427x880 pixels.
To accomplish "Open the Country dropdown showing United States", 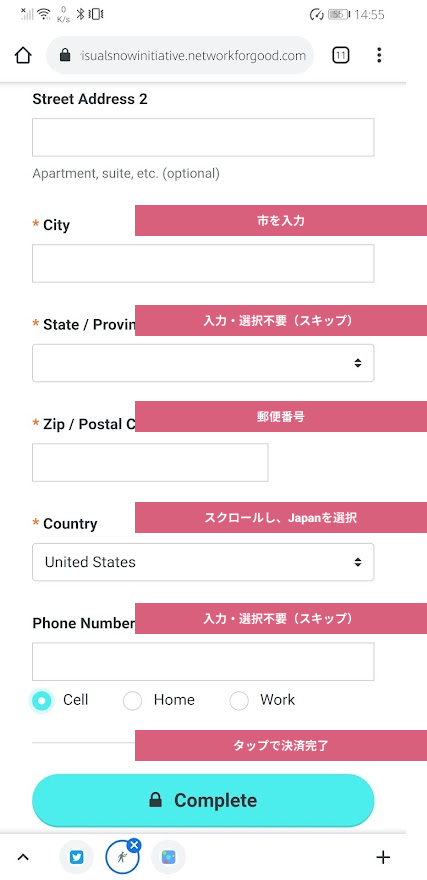I will tap(203, 562).
